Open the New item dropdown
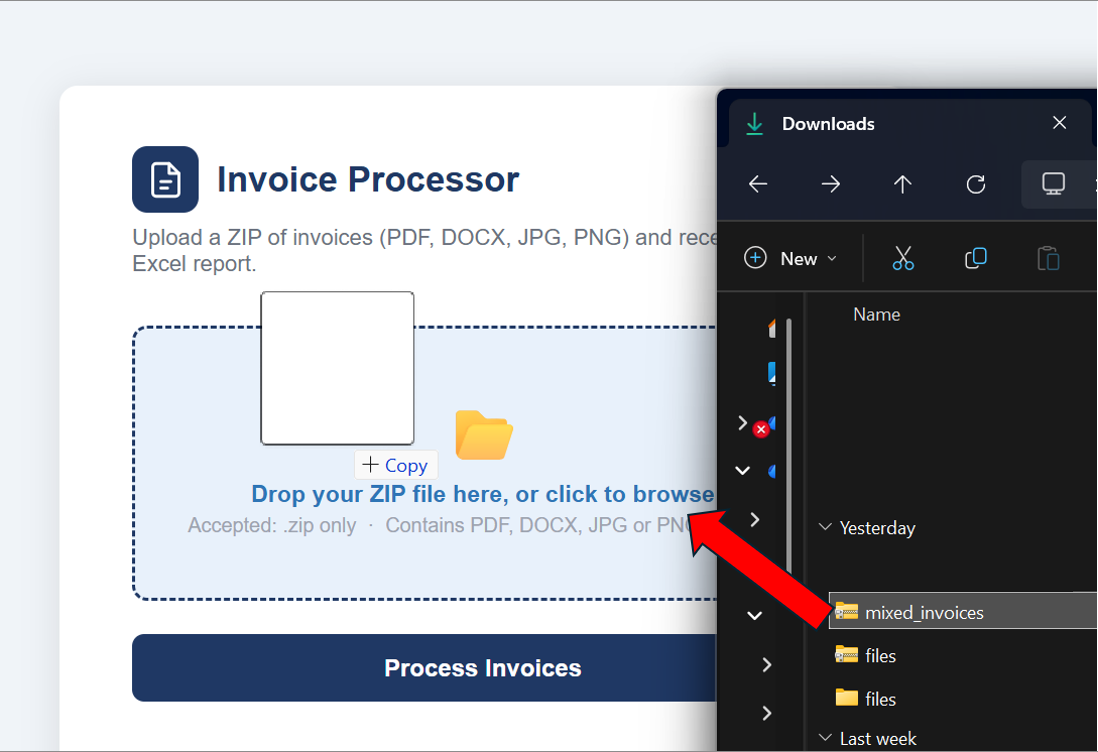 point(791,258)
